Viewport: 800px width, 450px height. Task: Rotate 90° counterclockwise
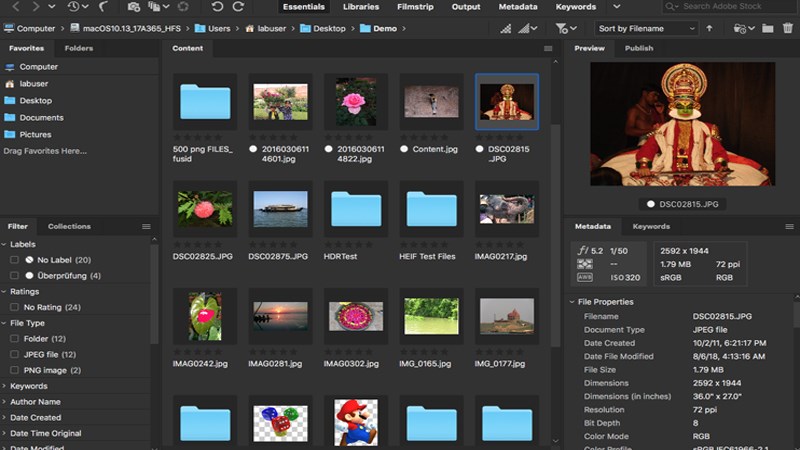(x=217, y=7)
